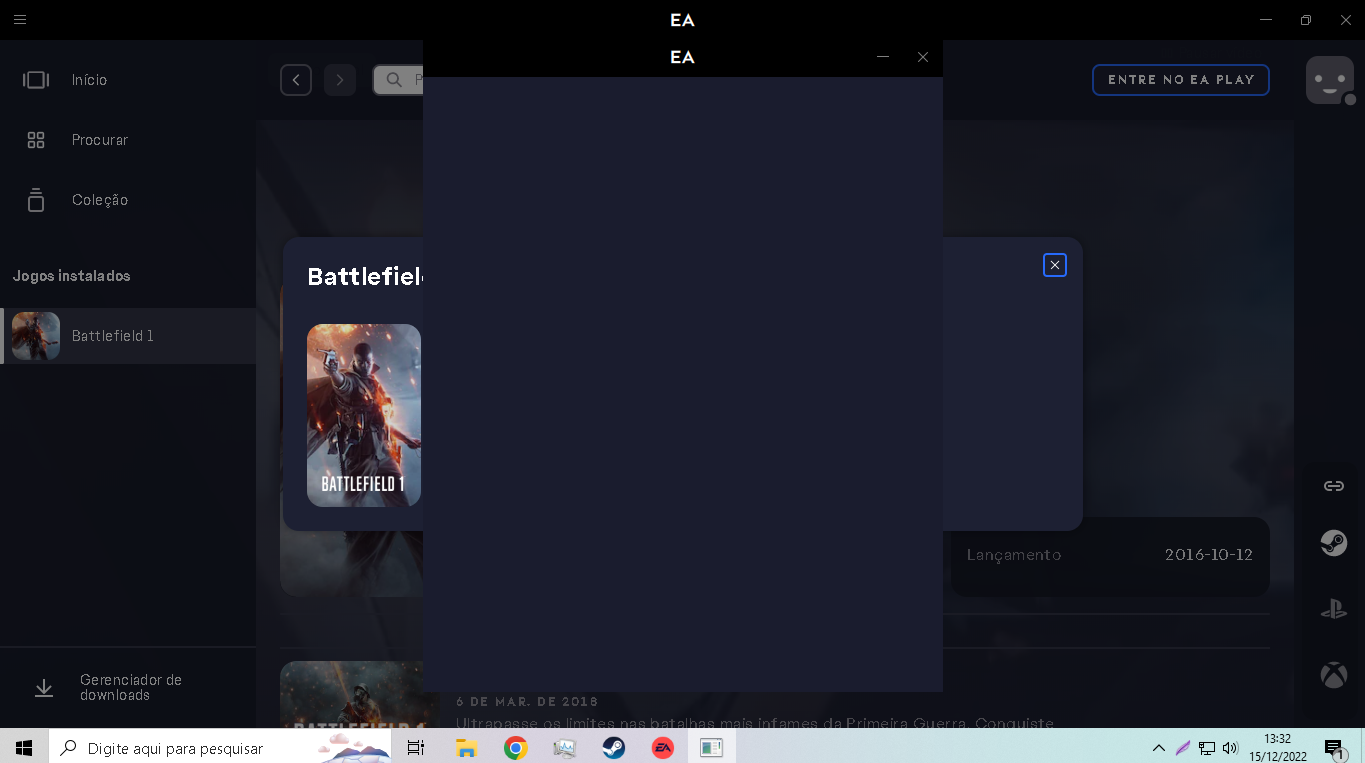Open Steam from the taskbar
This screenshot has height=763, width=1365.
pos(613,747)
